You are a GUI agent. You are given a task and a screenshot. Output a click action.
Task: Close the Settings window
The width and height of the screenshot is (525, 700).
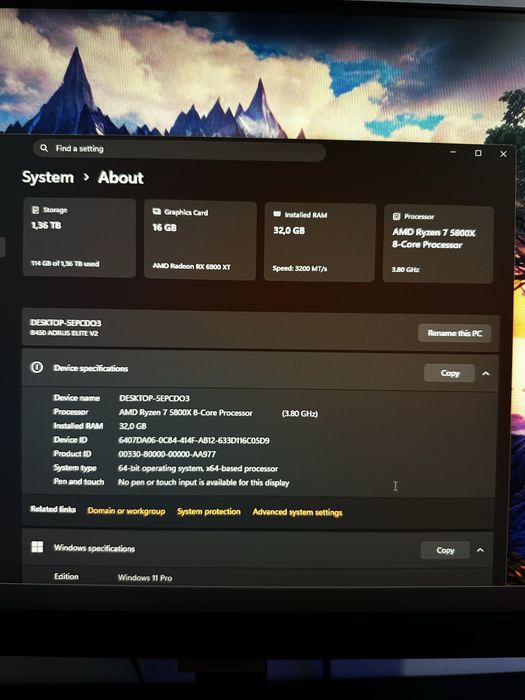click(x=503, y=154)
